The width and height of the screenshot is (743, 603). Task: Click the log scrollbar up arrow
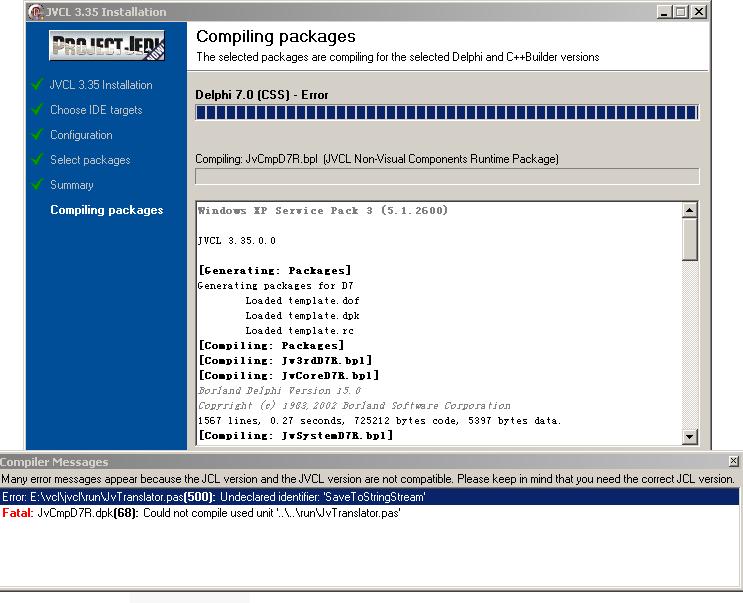click(689, 211)
